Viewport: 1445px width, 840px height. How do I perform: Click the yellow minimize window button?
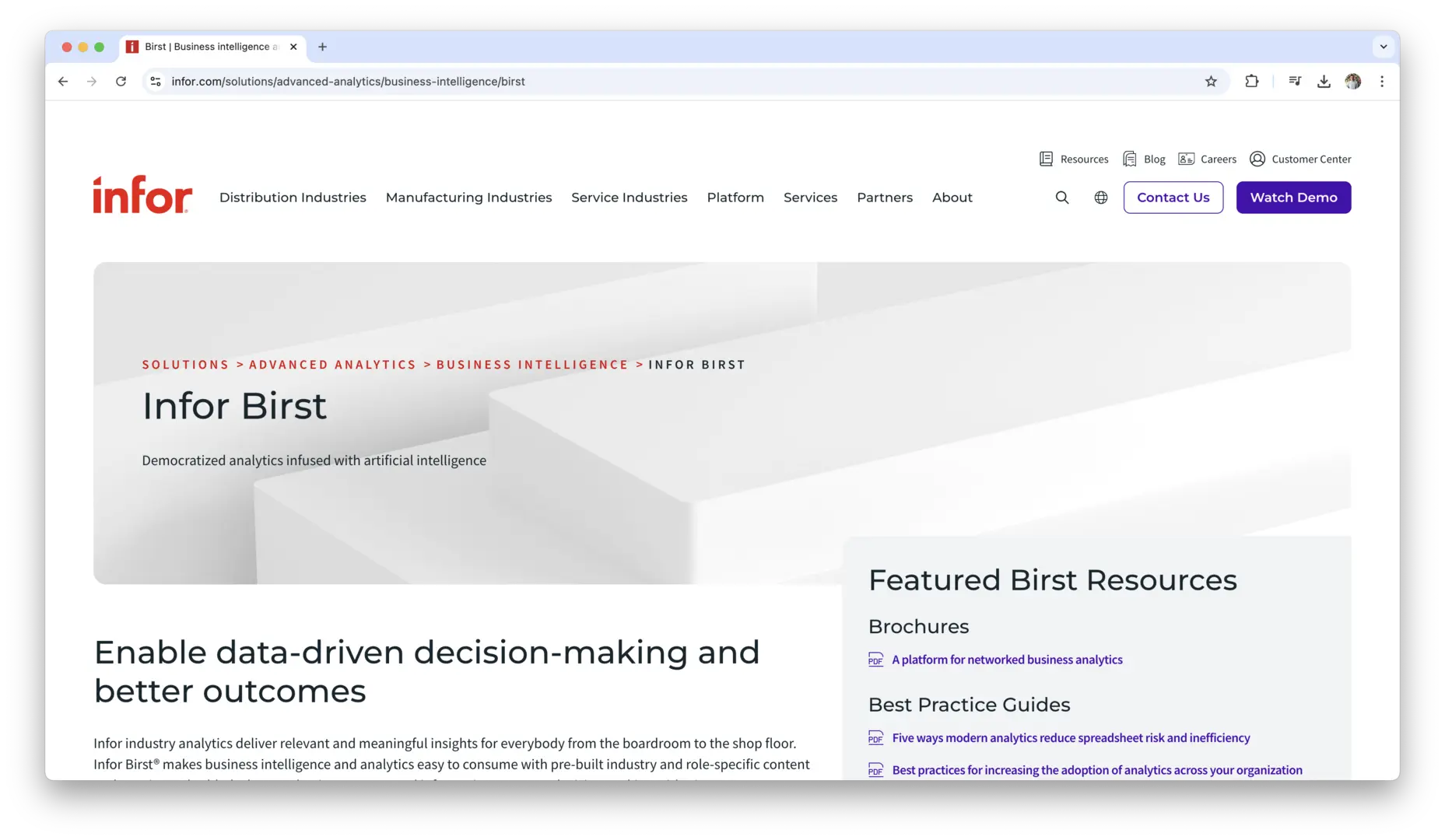click(x=83, y=47)
